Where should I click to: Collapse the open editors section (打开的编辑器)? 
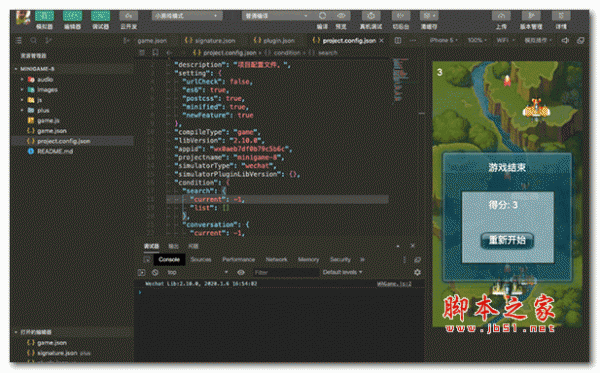pyautogui.click(x=16, y=332)
